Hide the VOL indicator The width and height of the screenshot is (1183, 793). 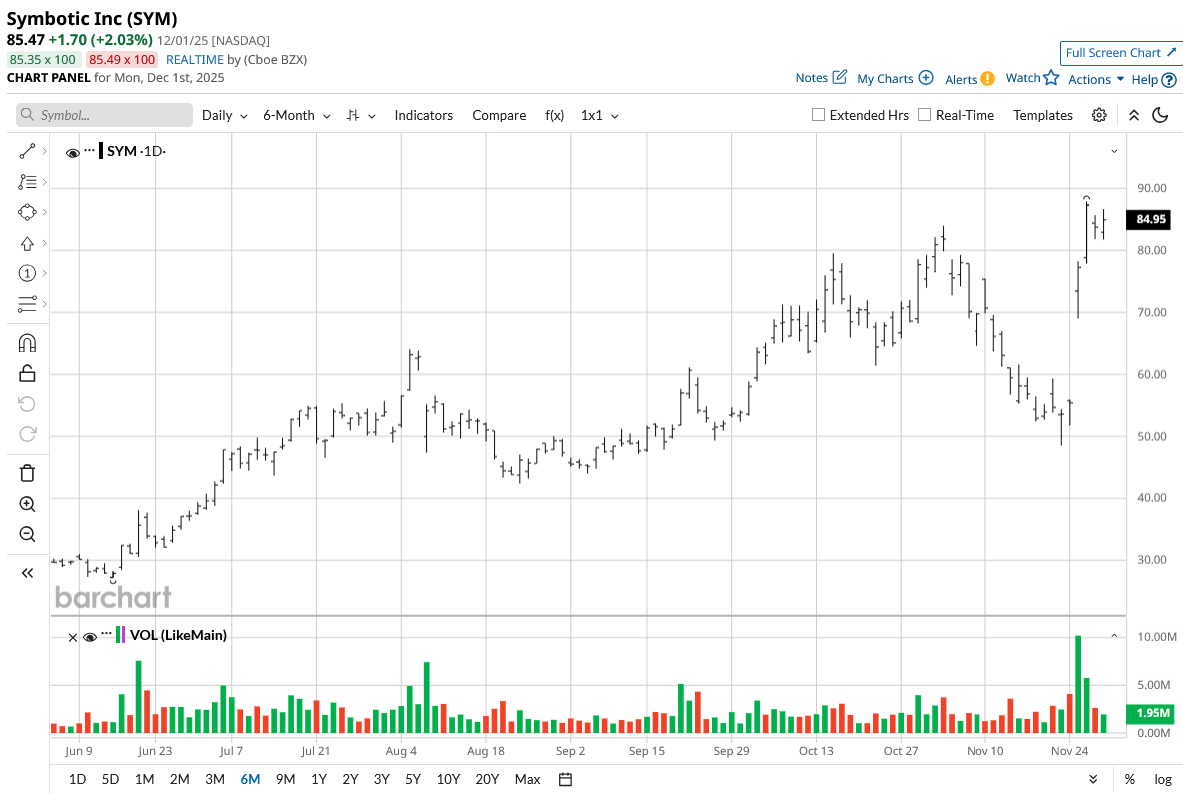(x=90, y=638)
